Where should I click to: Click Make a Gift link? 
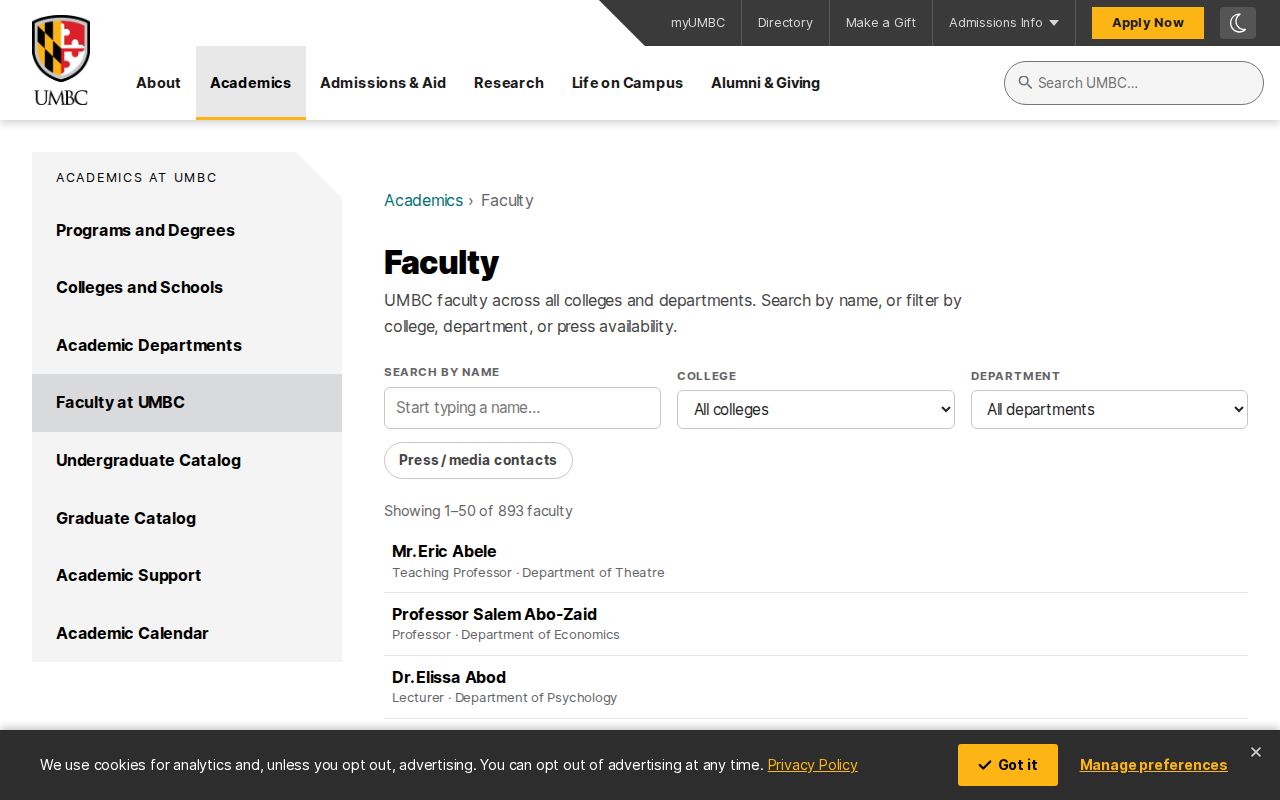(881, 23)
